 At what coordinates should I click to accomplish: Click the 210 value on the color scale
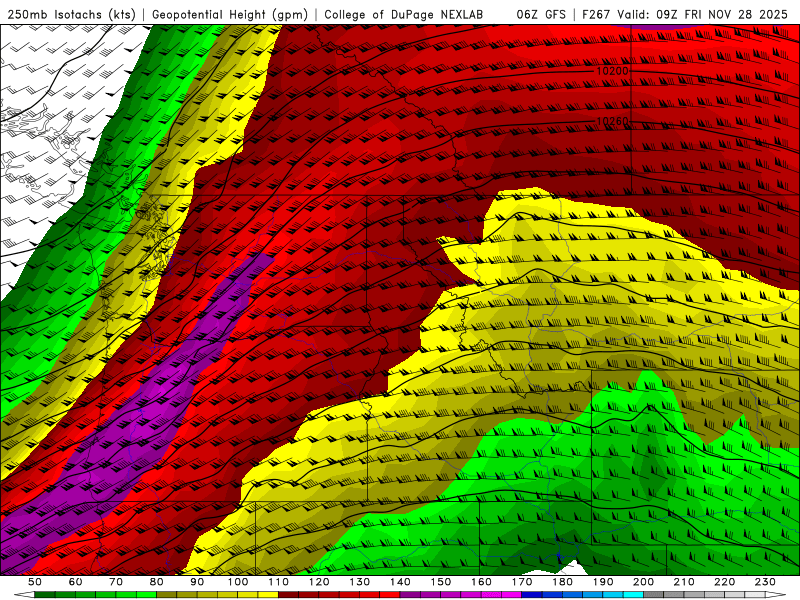(x=684, y=582)
